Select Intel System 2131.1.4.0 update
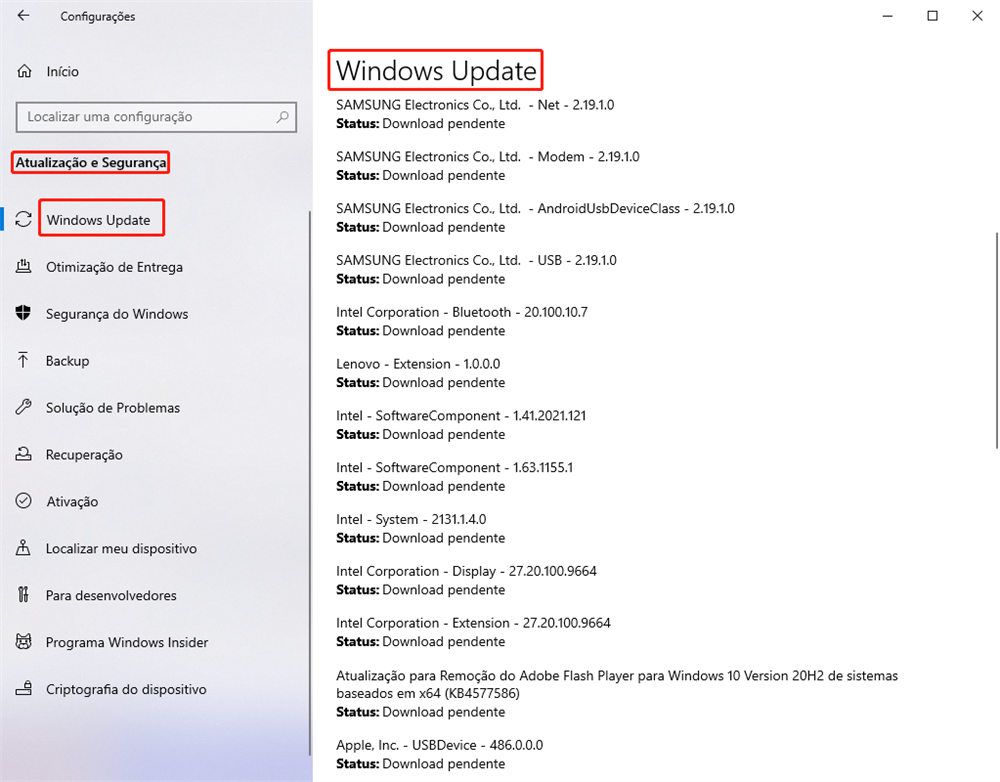This screenshot has height=782, width=1000. [411, 519]
